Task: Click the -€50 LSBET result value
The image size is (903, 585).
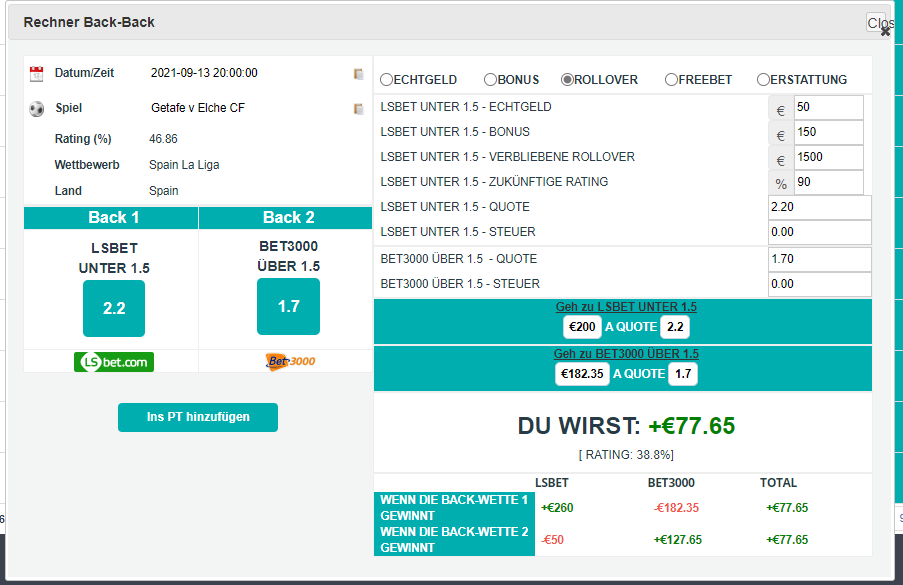Action: tap(553, 540)
